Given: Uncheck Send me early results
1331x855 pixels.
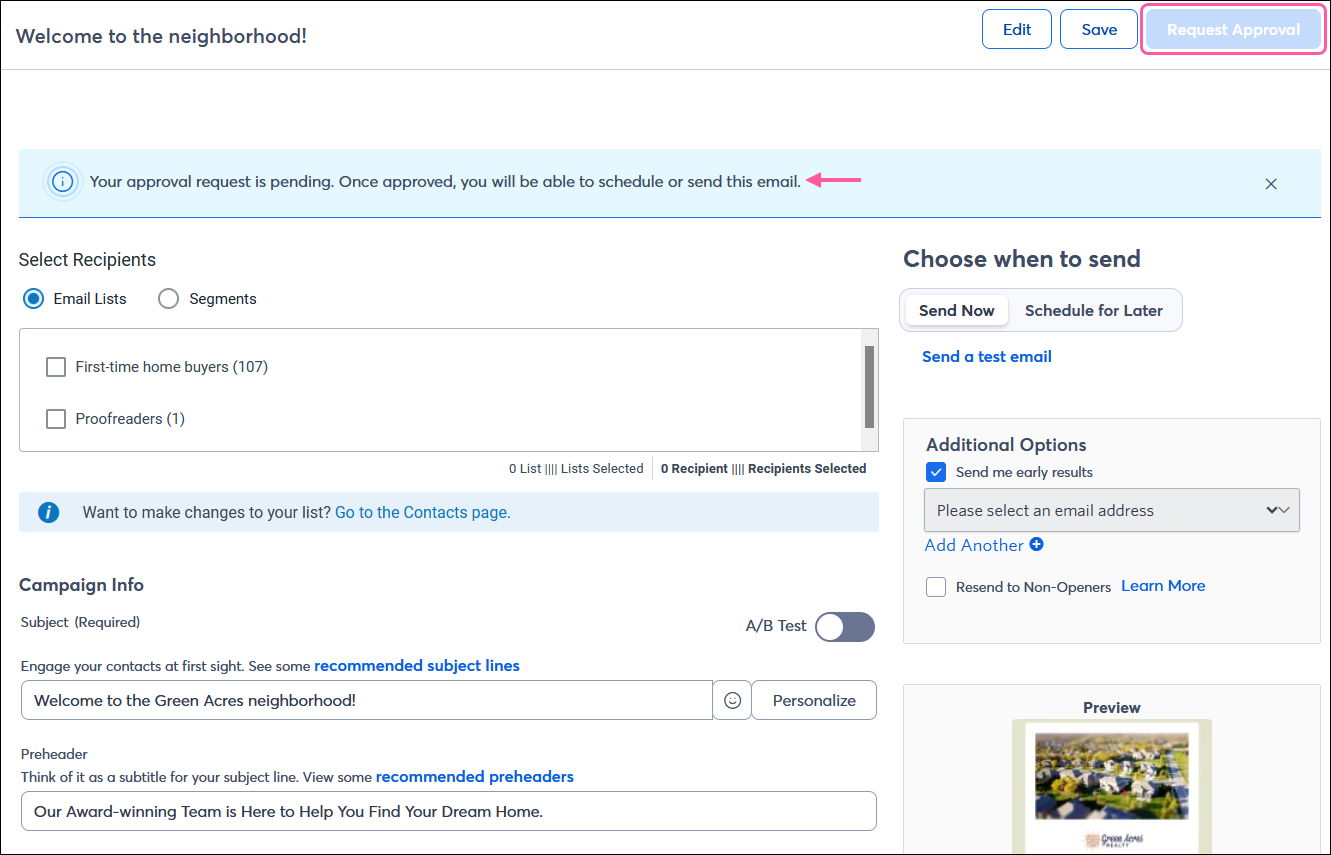Looking at the screenshot, I should [x=935, y=471].
